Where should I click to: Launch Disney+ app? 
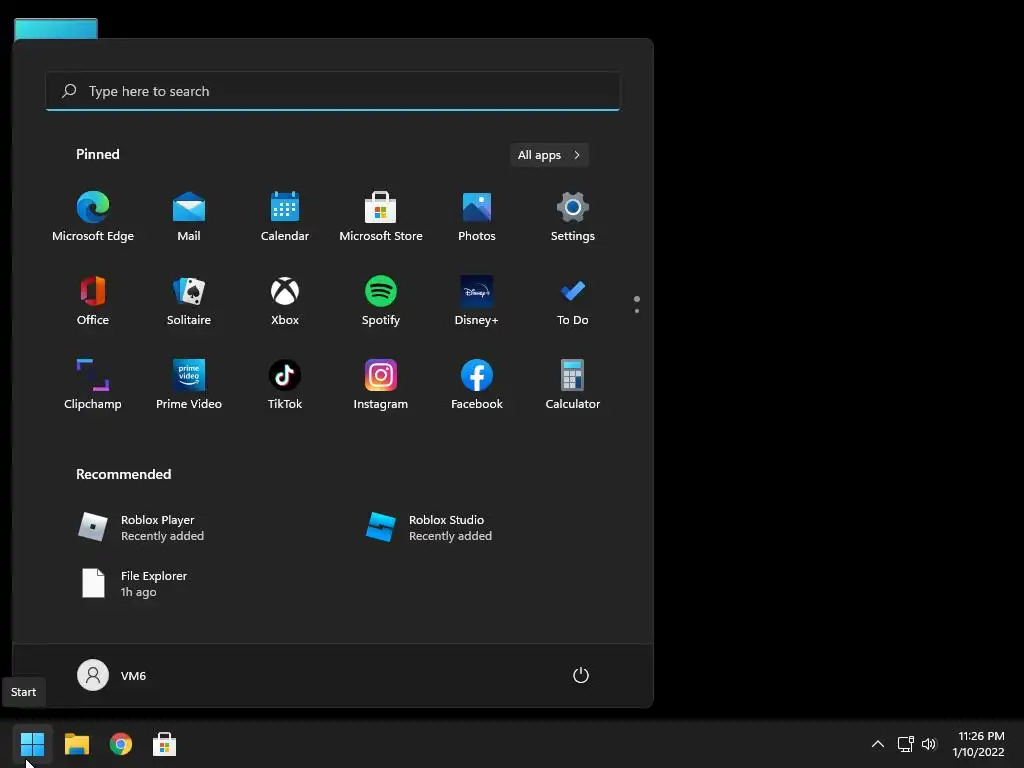477,301
